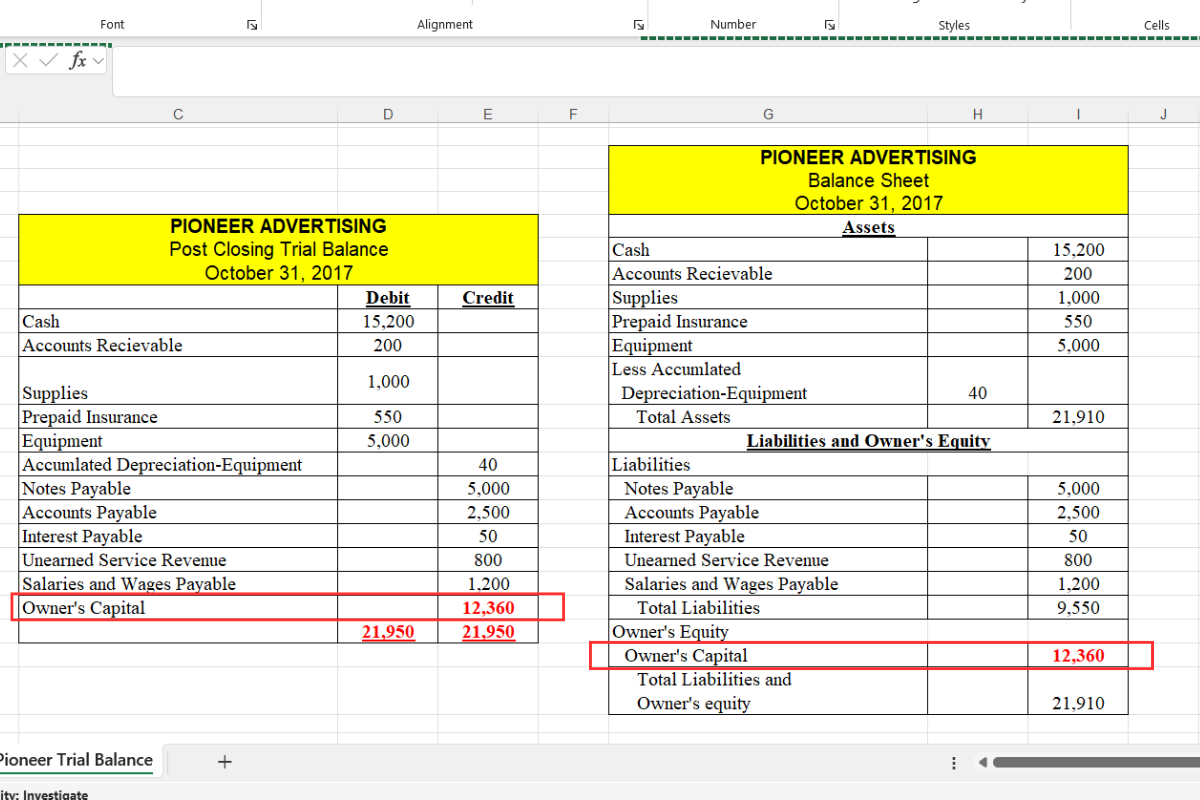The image size is (1200, 800).
Task: Select red 12,360 in trial balance credit
Action: [x=488, y=608]
